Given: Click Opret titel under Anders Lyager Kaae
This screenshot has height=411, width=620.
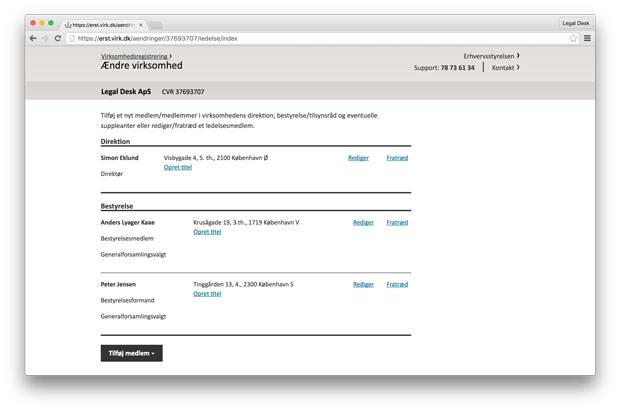Looking at the screenshot, I should (207, 232).
